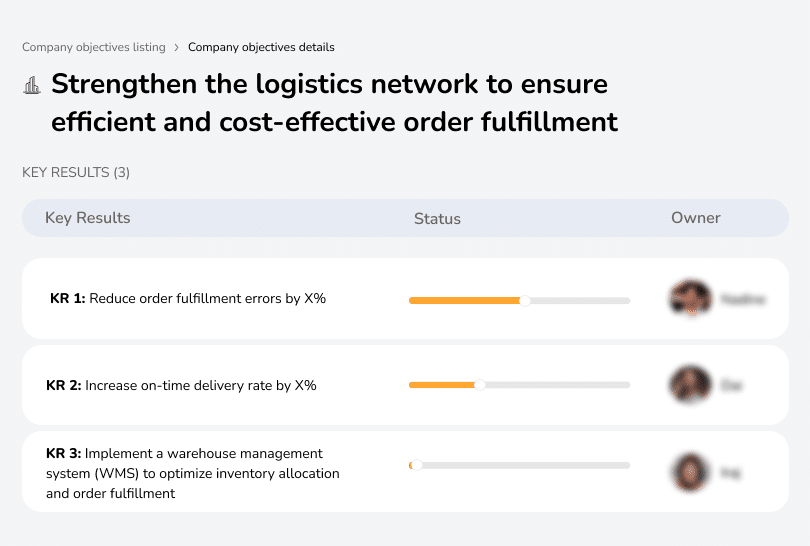Click the owner name in the KR 2 row
The width and height of the screenshot is (810, 546).
click(731, 384)
